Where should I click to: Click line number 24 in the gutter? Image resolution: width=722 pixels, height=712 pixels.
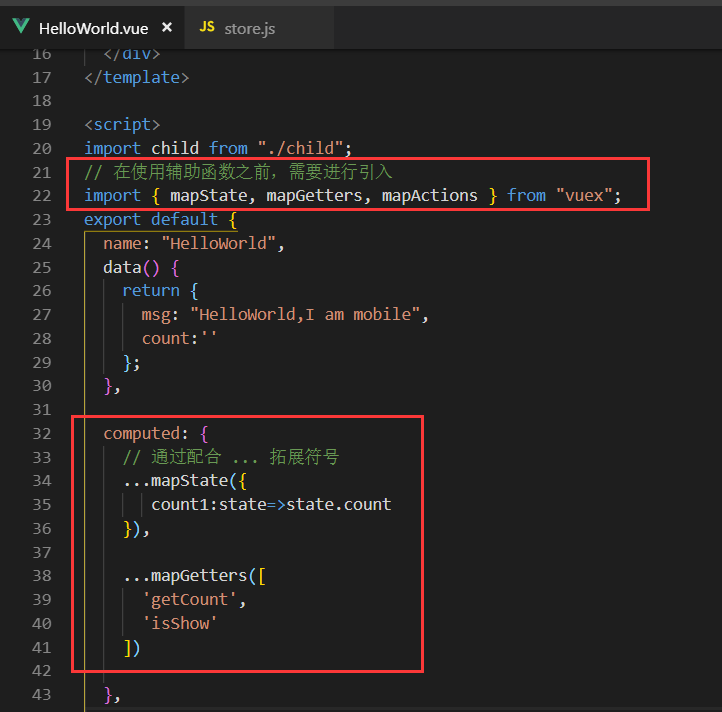[42, 244]
